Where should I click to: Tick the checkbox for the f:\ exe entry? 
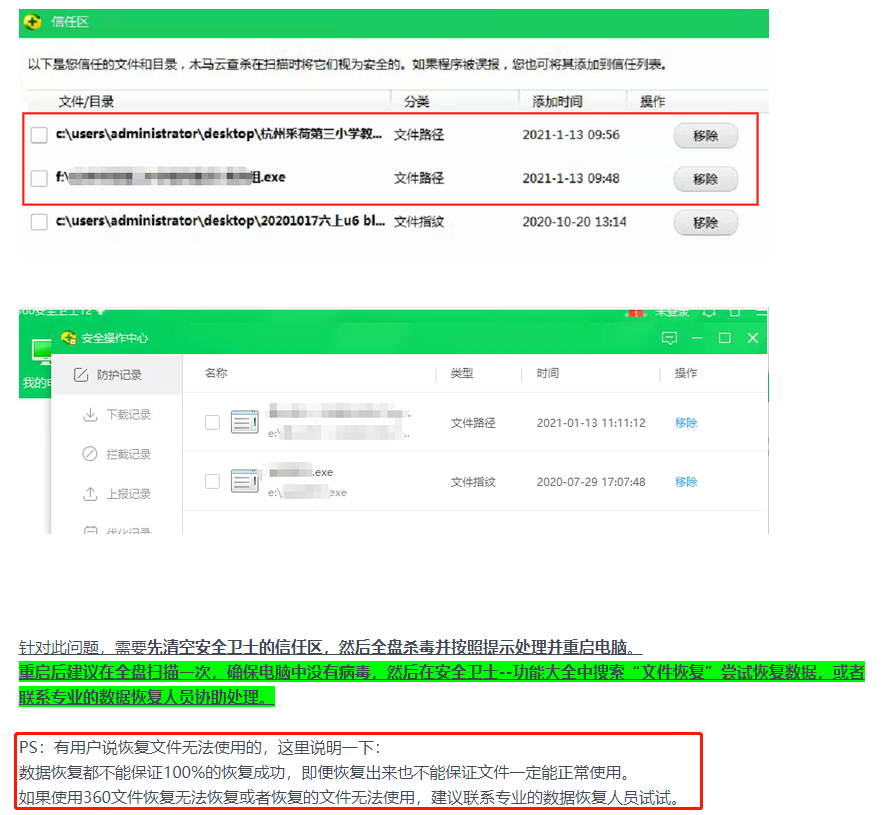39,178
